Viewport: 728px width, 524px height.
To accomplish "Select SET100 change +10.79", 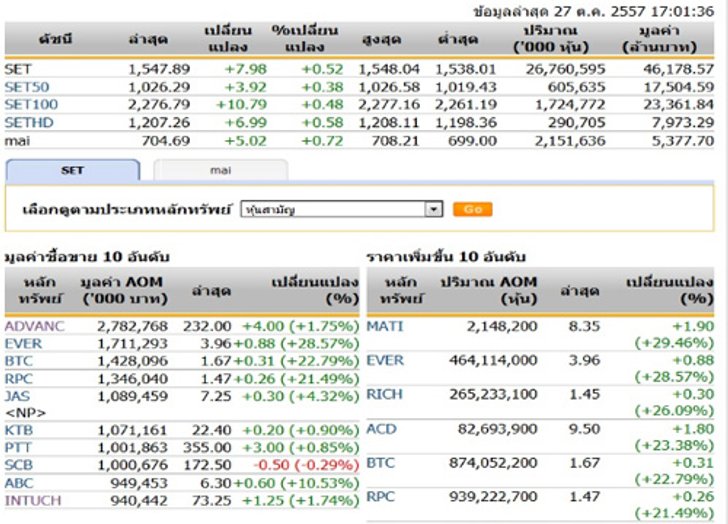I will tap(241, 104).
